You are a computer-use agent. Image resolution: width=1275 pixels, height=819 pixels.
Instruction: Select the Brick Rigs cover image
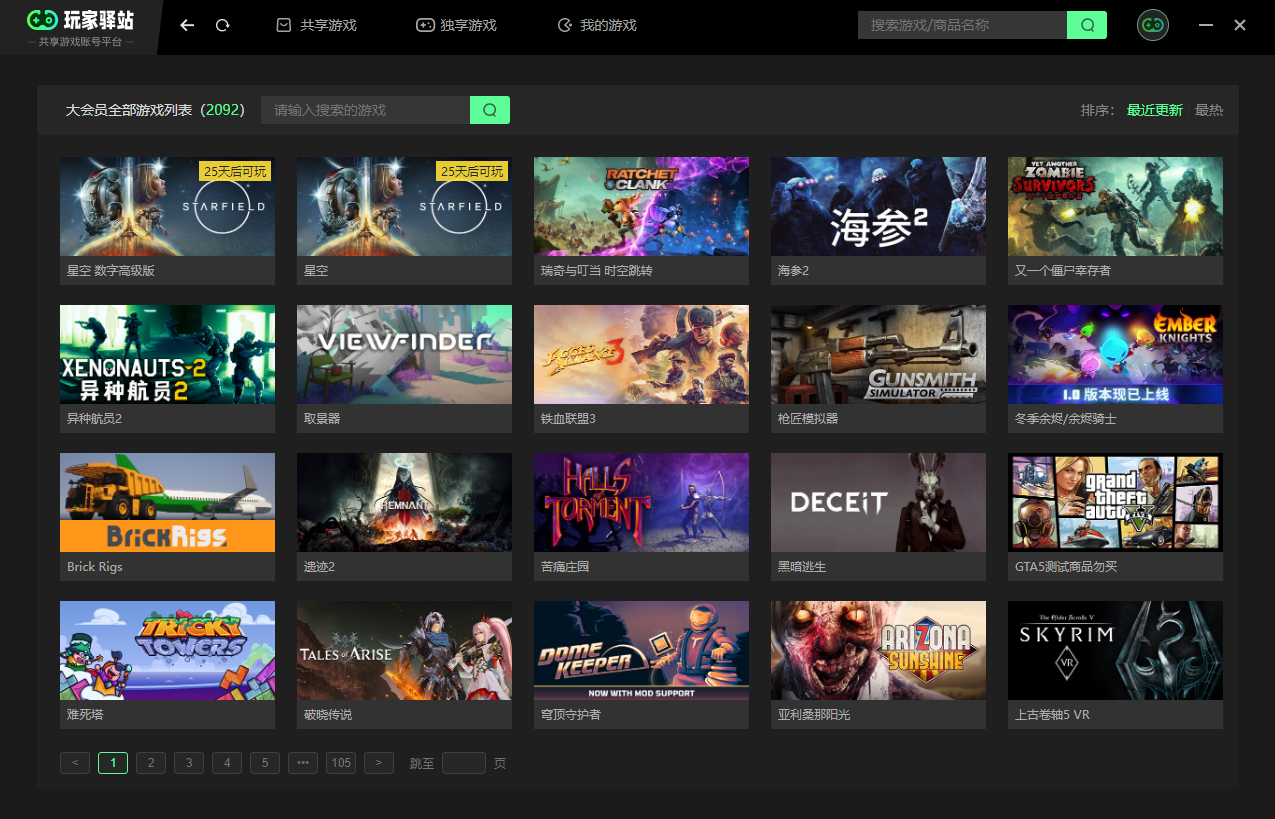[167, 502]
